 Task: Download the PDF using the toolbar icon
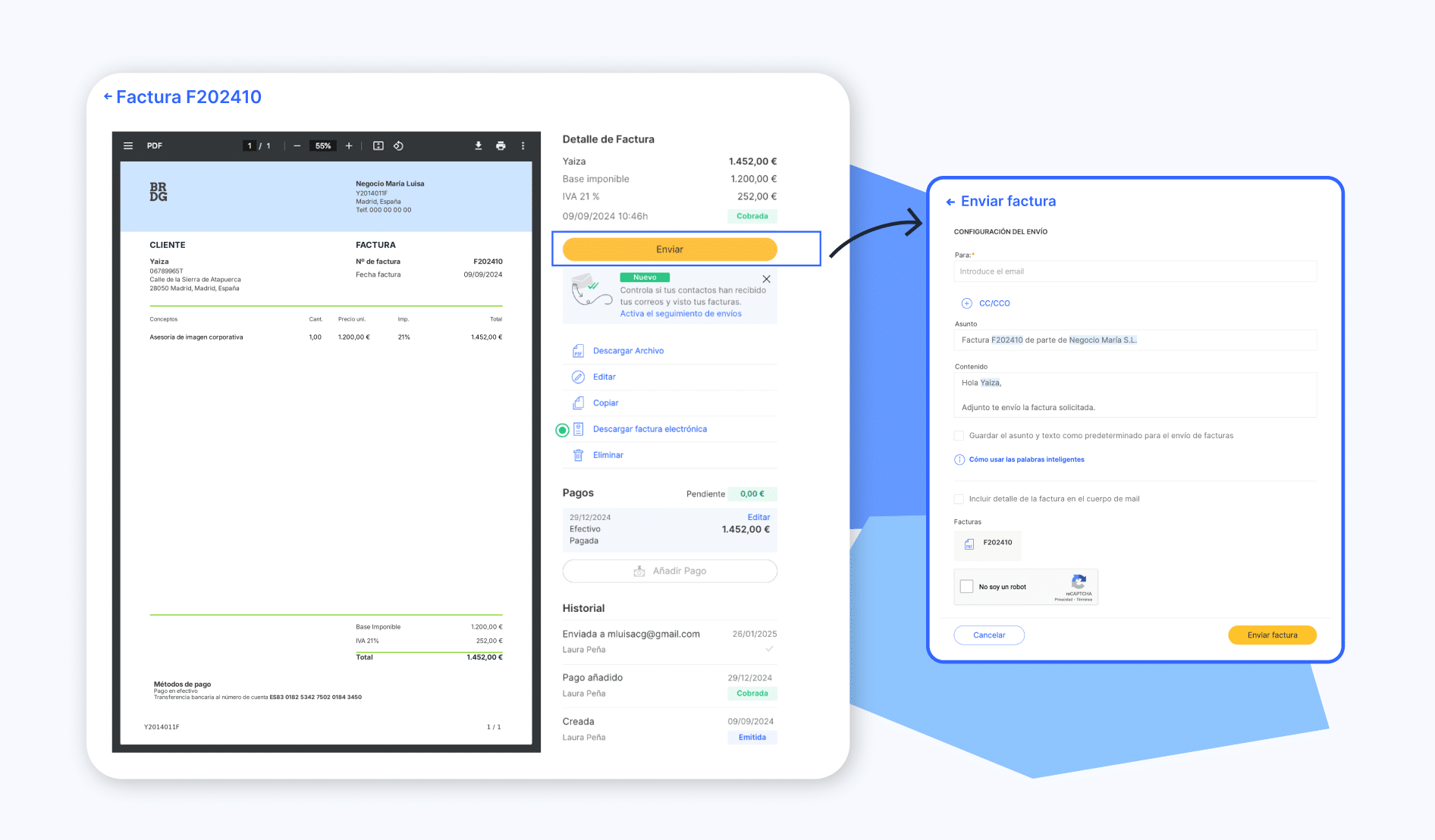coord(479,146)
